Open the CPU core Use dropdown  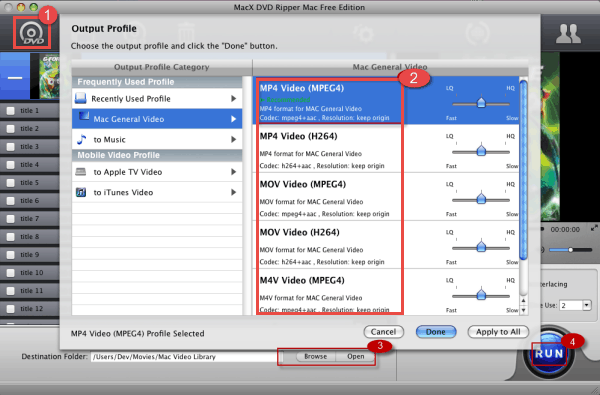tap(587, 305)
